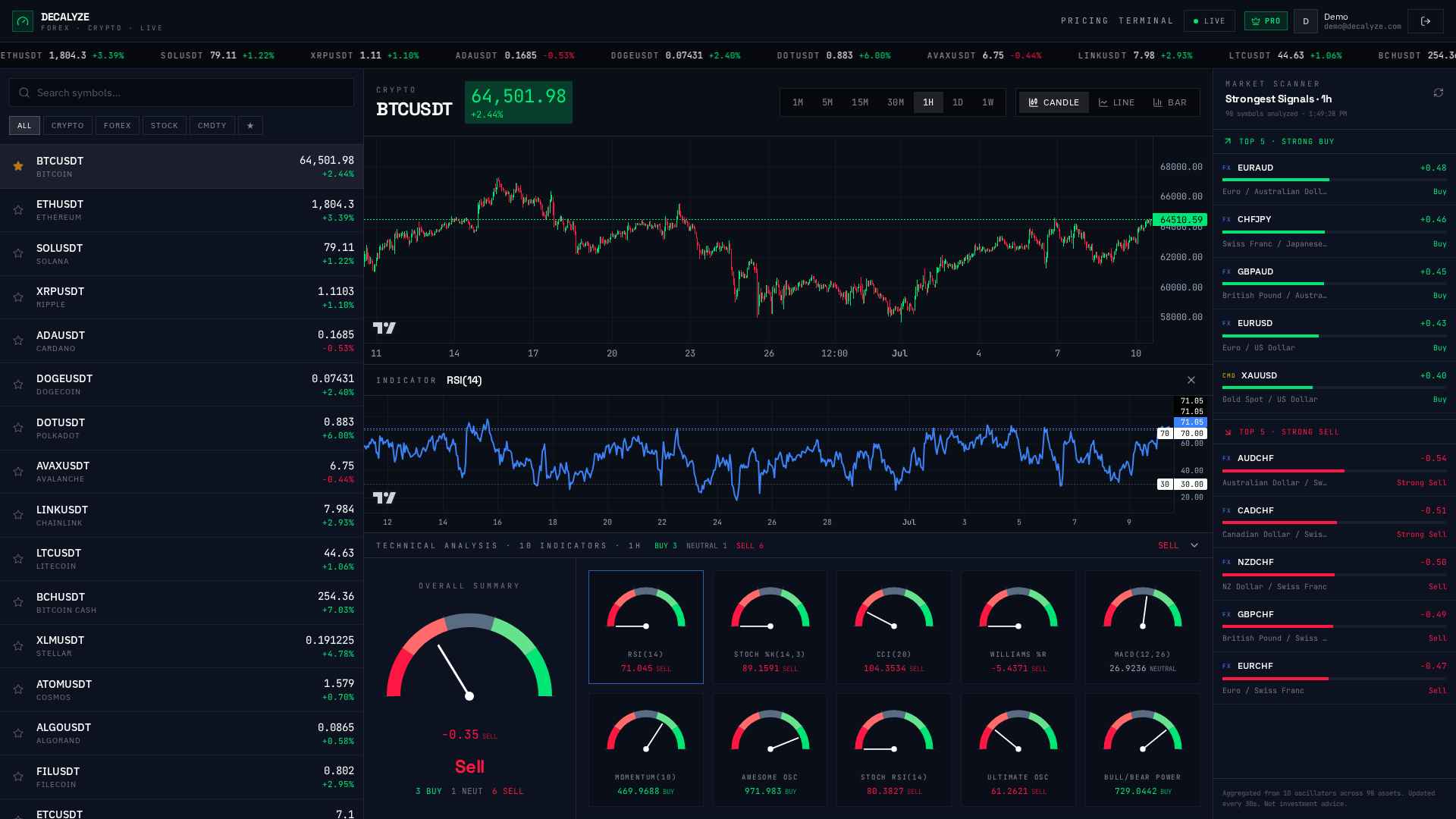Filter symbols by ALL
Image resolution: width=1456 pixels, height=819 pixels.
24,125
